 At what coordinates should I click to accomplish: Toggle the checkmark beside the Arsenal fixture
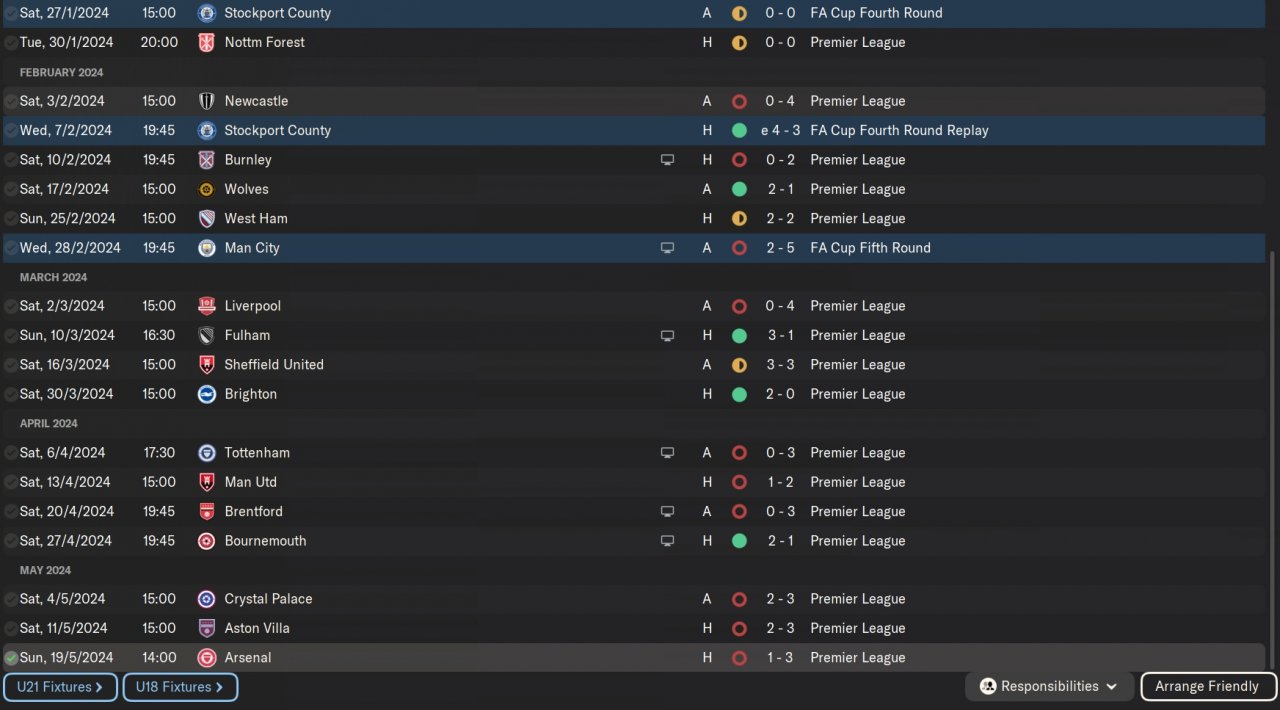pyautogui.click(x=11, y=658)
